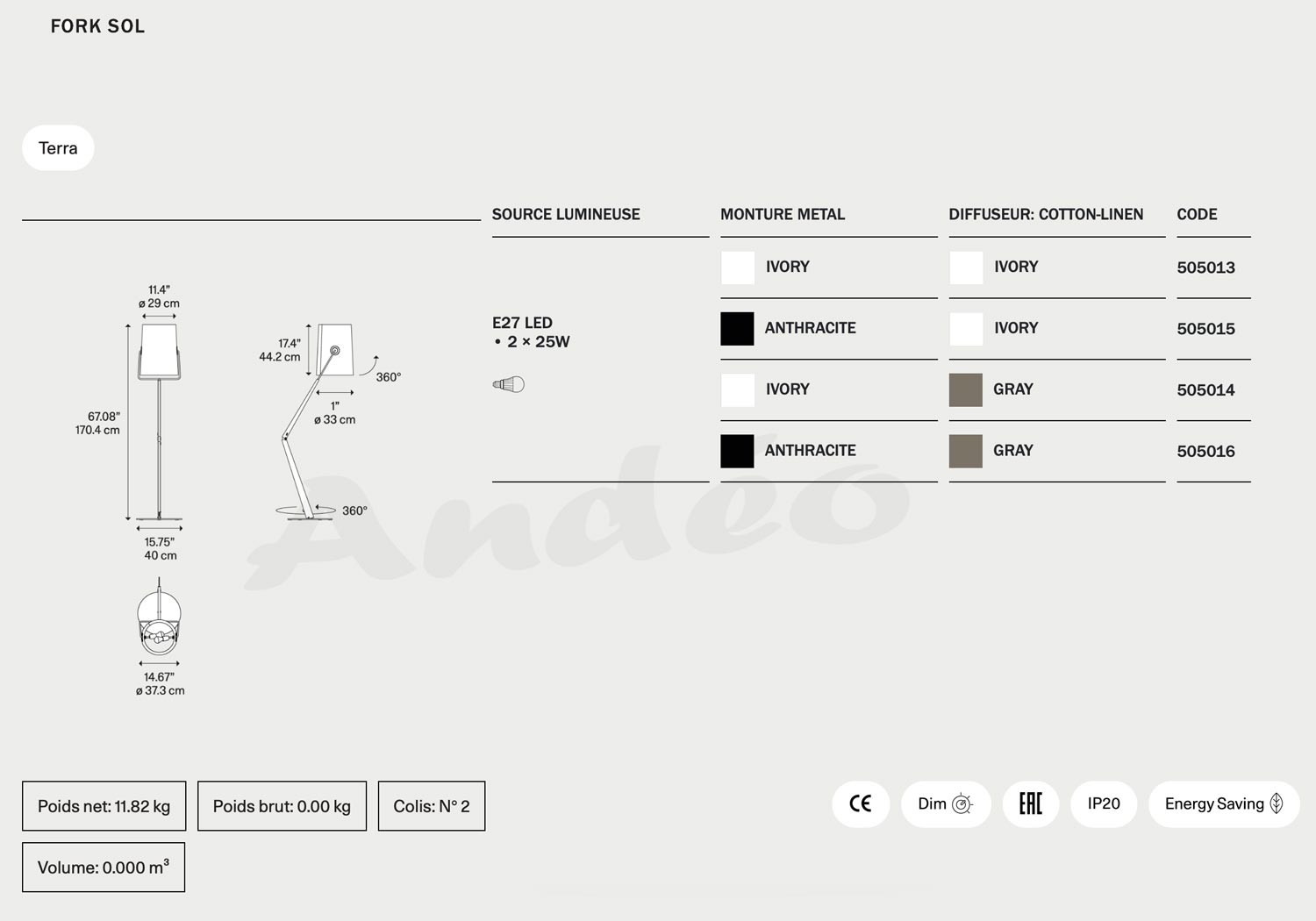Screen dimensions: 1316x921
Task: Click code 505016
Action: [x=1205, y=452]
